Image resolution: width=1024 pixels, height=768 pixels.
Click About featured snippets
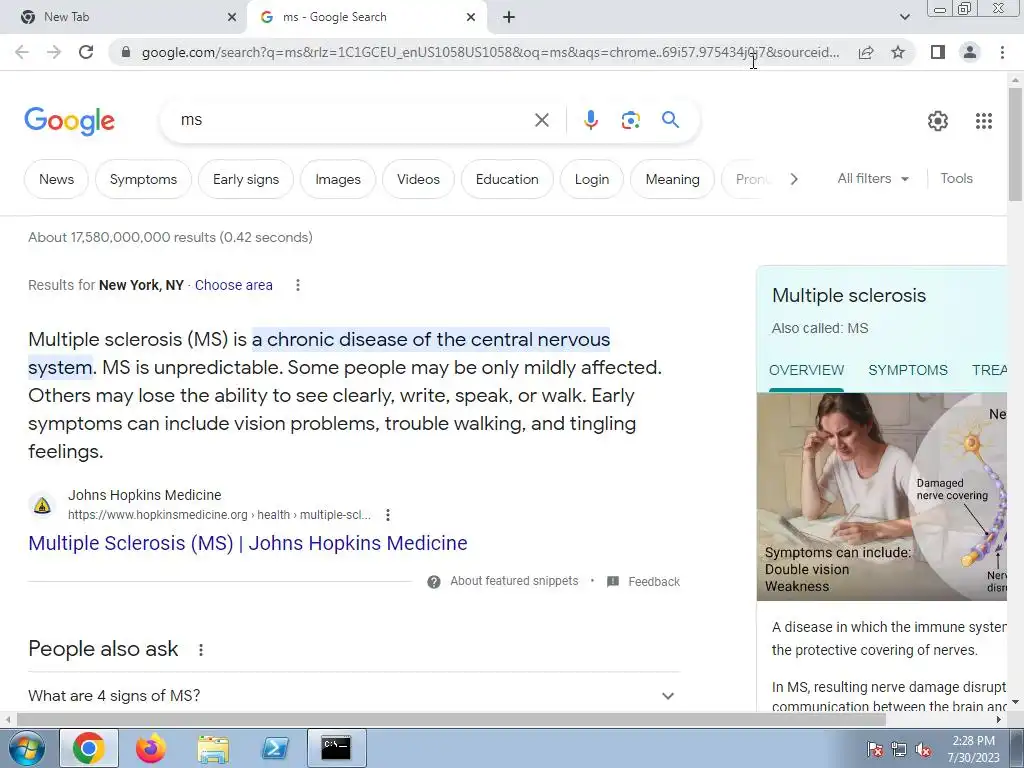coord(514,581)
